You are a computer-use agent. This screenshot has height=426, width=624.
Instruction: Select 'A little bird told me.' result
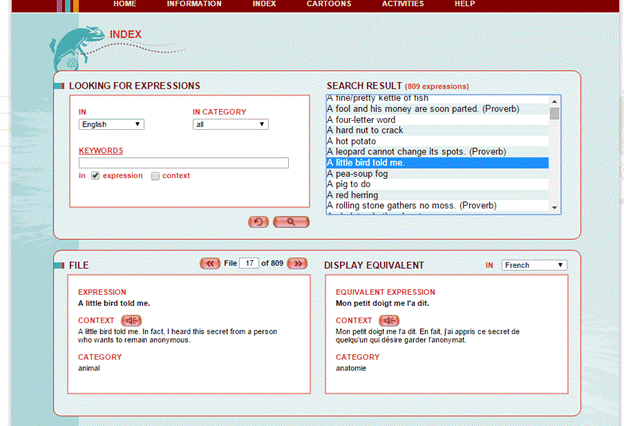coord(437,162)
